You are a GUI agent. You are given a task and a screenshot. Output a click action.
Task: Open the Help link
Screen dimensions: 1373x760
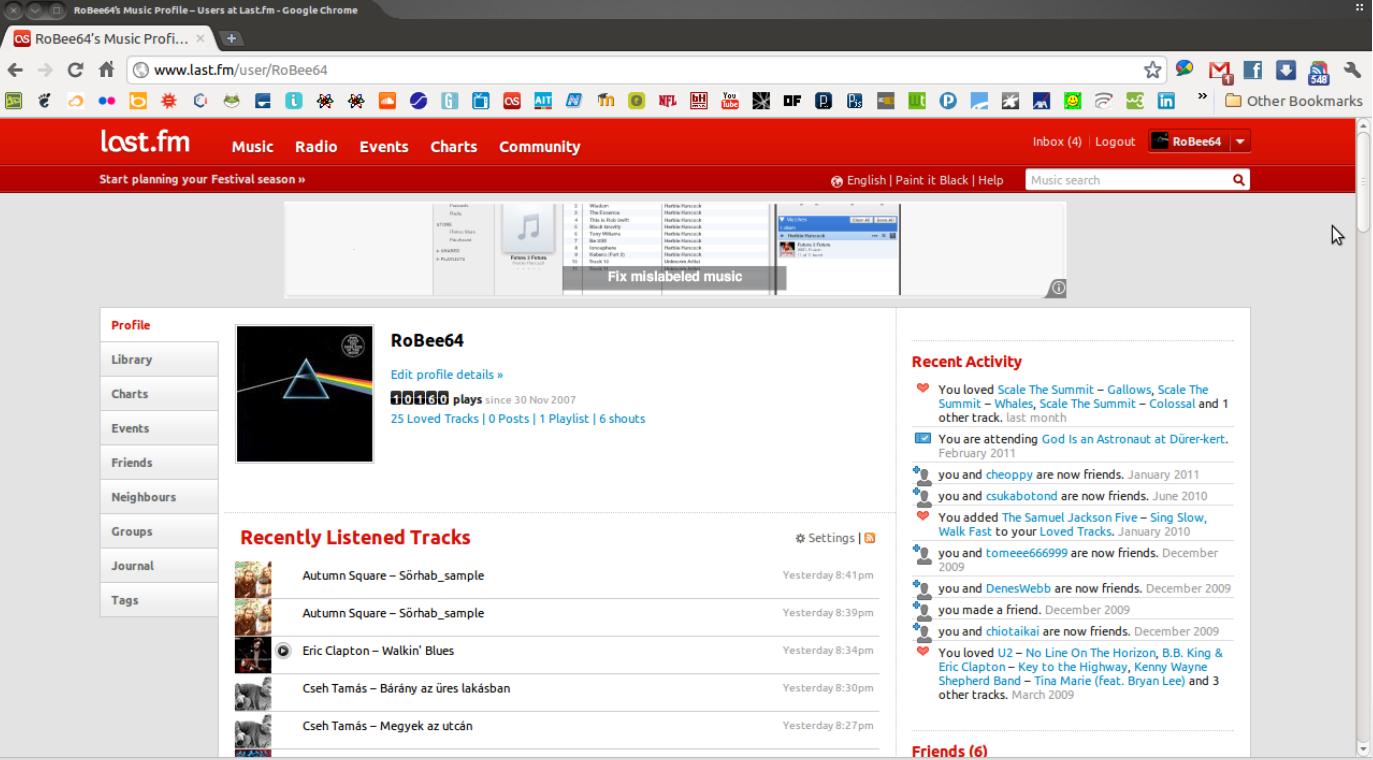click(x=991, y=180)
